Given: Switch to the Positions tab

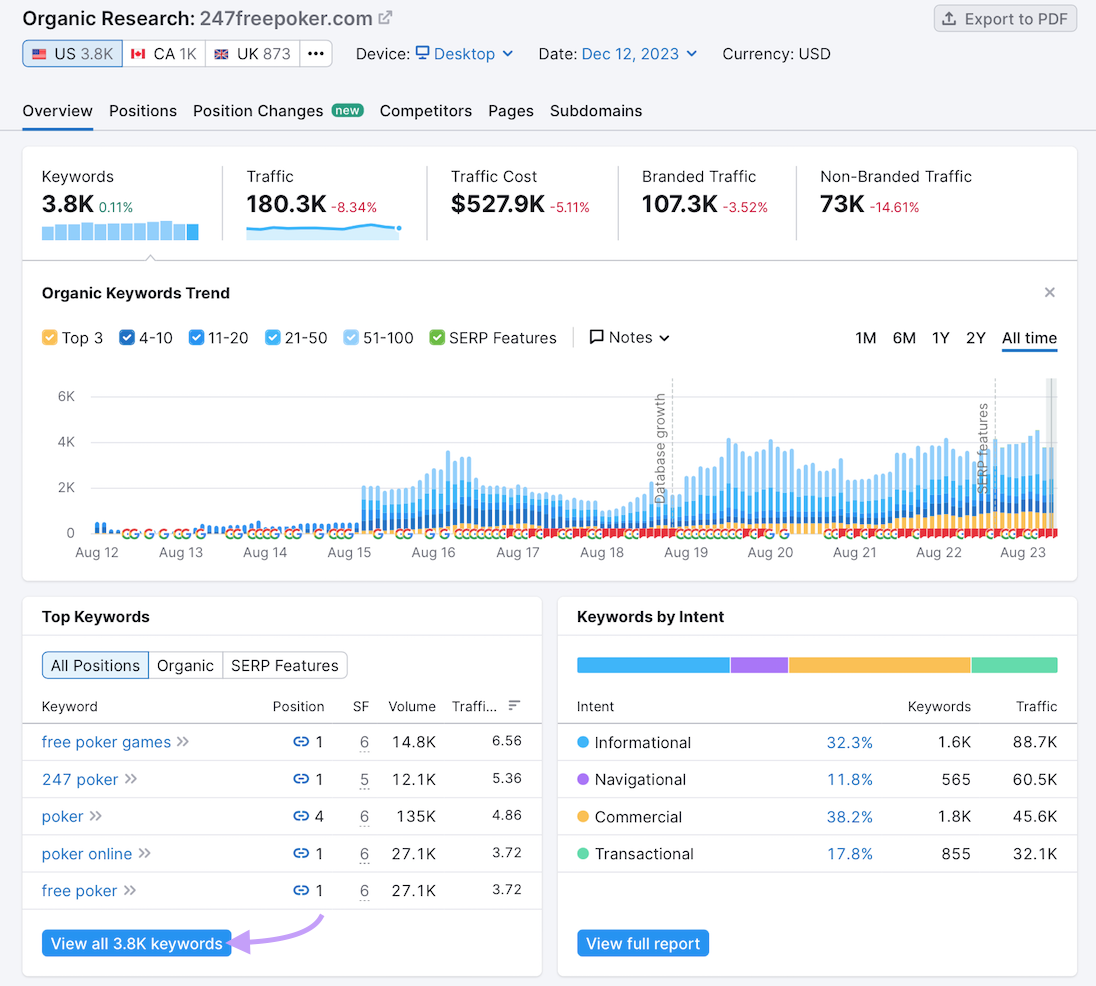Looking at the screenshot, I should click(142, 111).
